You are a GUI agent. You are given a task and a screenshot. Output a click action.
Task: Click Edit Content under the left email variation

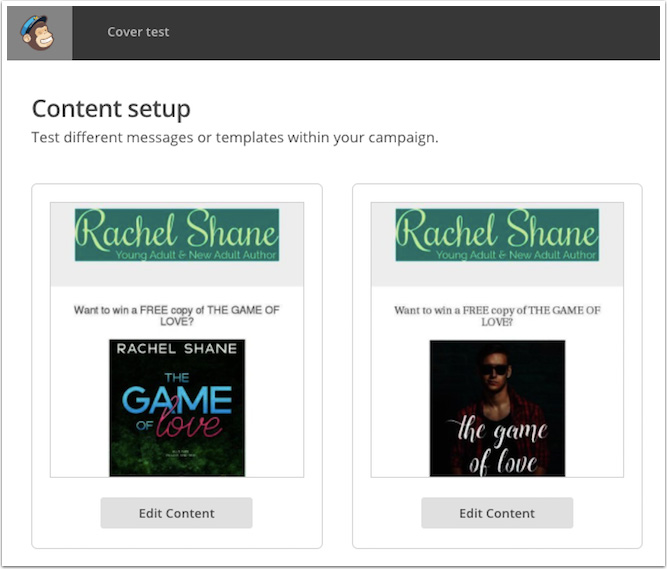177,513
